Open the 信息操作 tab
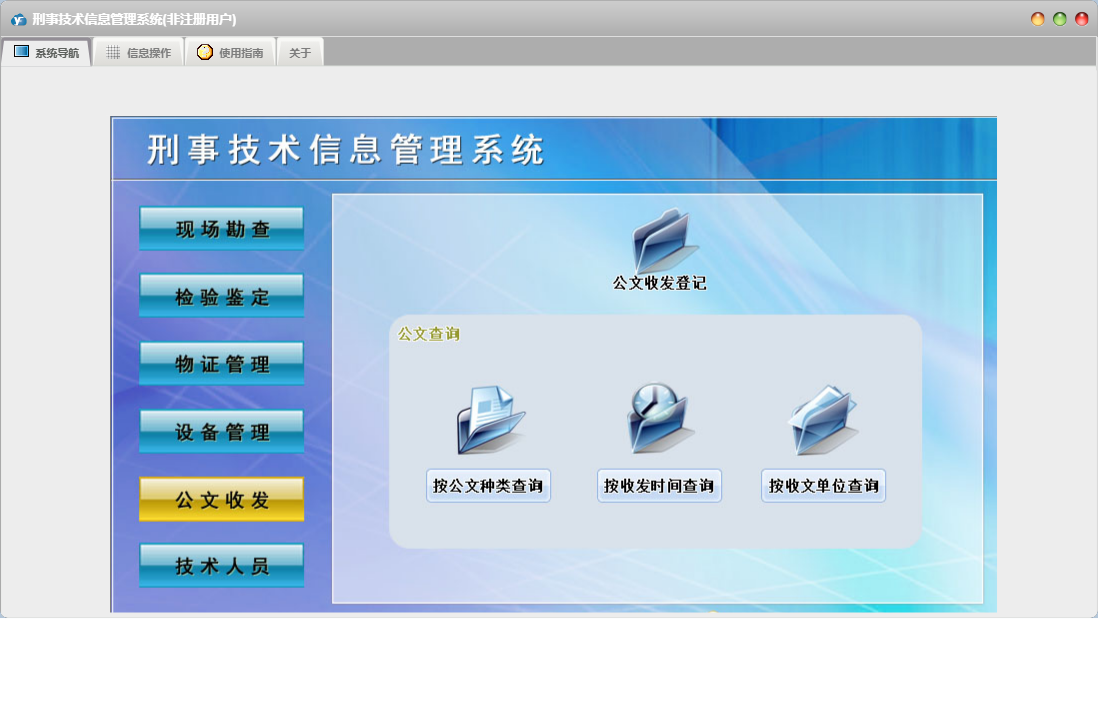This screenshot has width=1098, height=719. (x=139, y=53)
